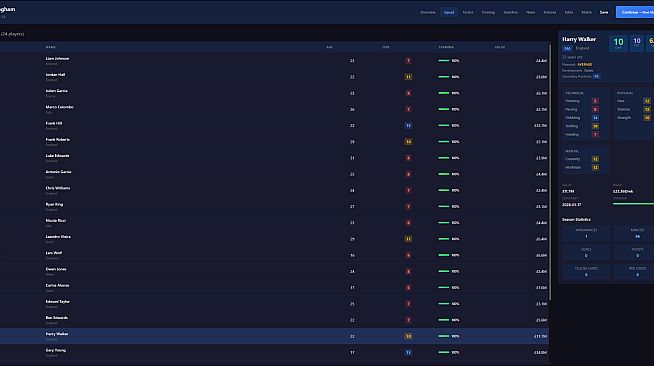Select player Antonio Garcia
654x366 pixels.
tap(58, 172)
